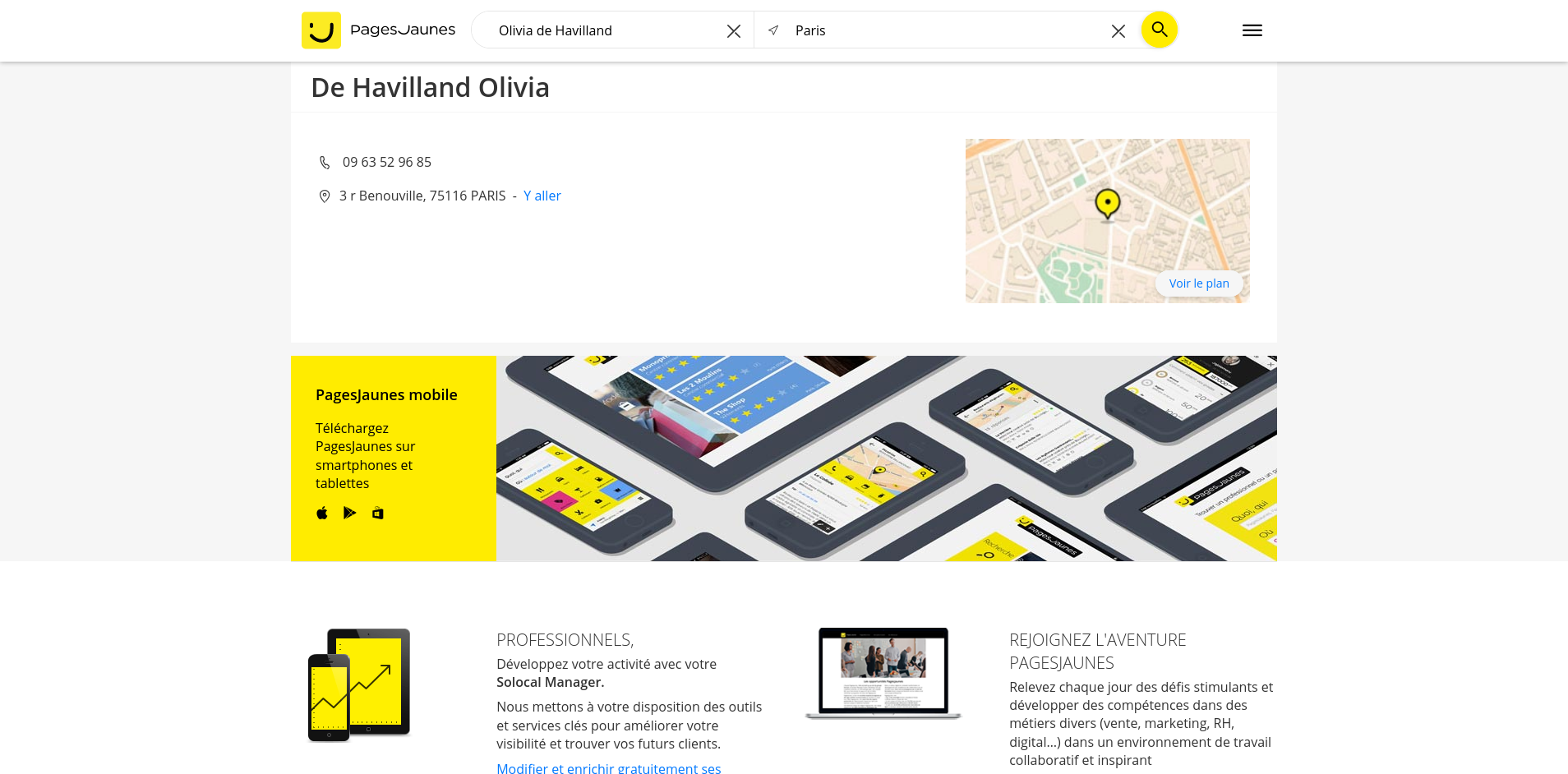This screenshot has width=1568, height=774.
Task: Click the map thumbnail
Action: click(1108, 221)
